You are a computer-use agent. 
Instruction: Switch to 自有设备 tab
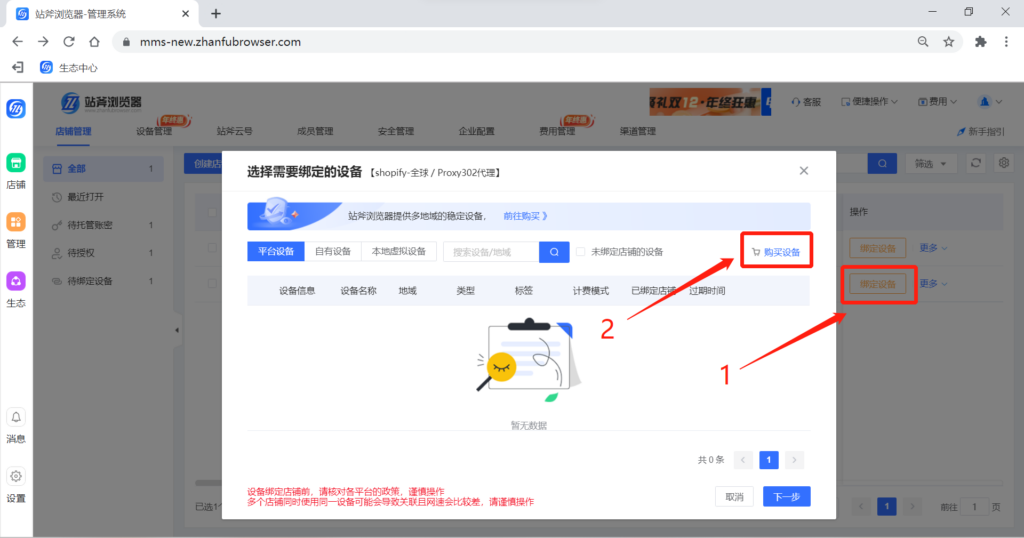point(332,251)
